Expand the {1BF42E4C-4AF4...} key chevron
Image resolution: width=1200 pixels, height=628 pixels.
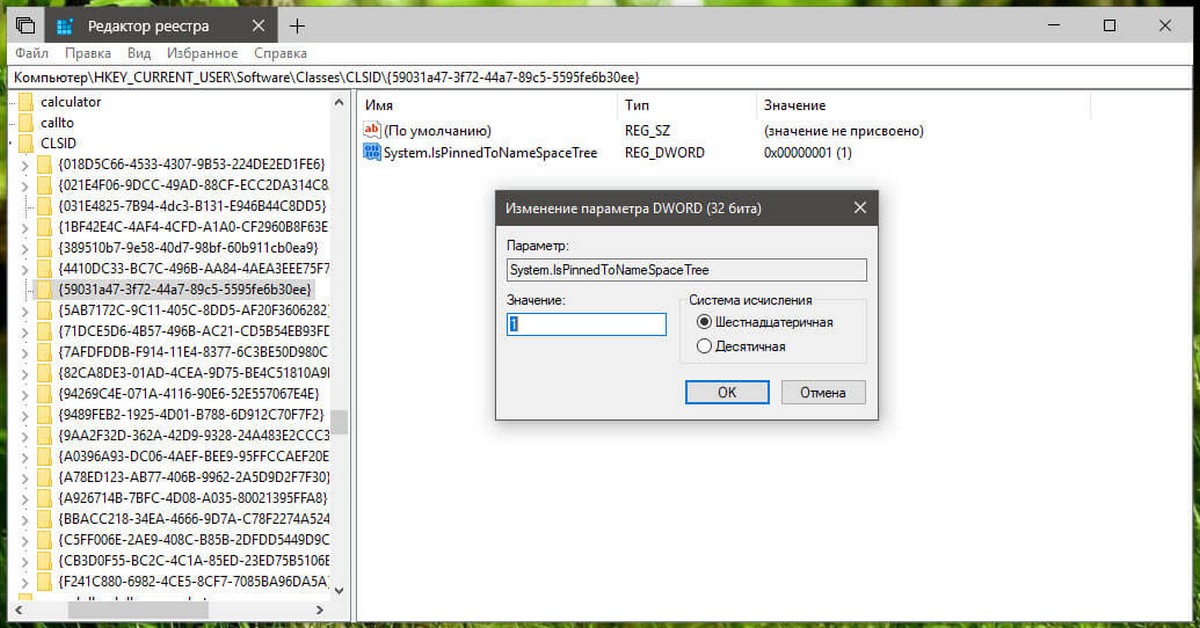[27, 227]
